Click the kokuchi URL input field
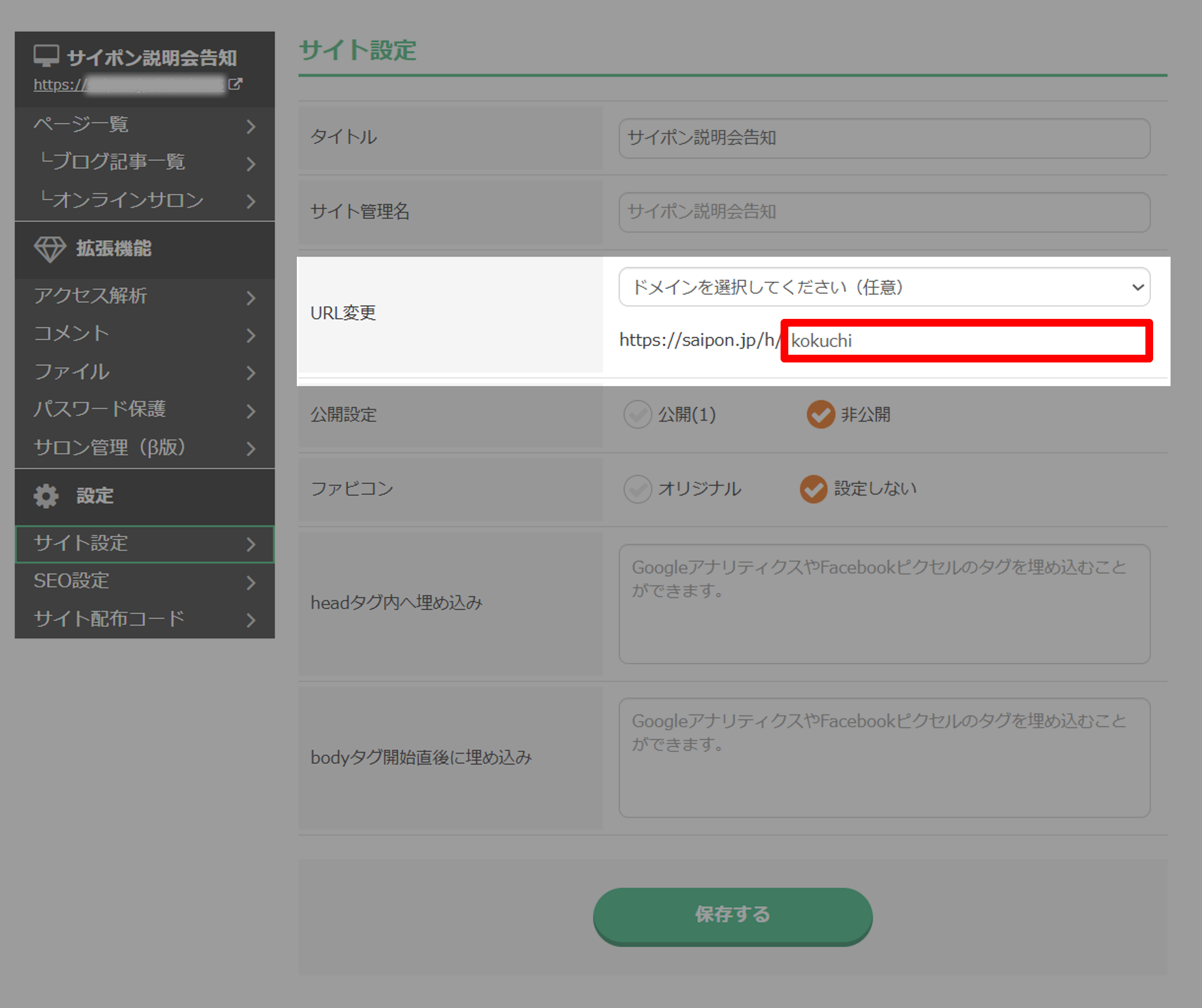Viewport: 1202px width, 1008px height. (966, 341)
